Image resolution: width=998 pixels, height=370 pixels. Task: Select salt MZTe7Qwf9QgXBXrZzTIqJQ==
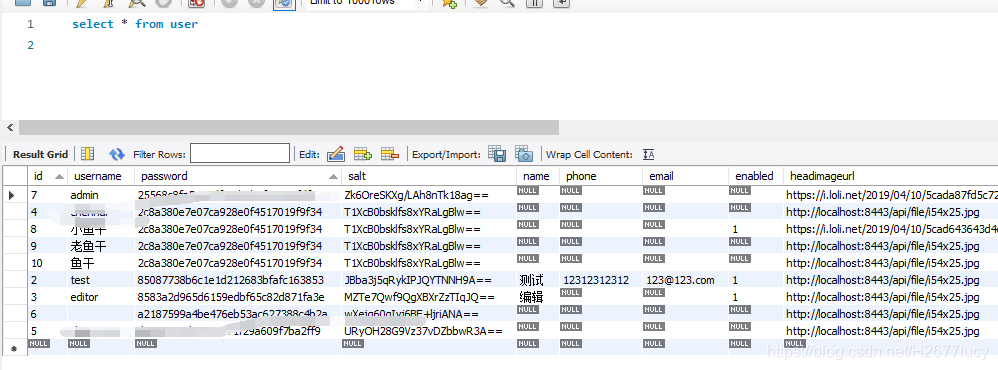pyautogui.click(x=429, y=297)
